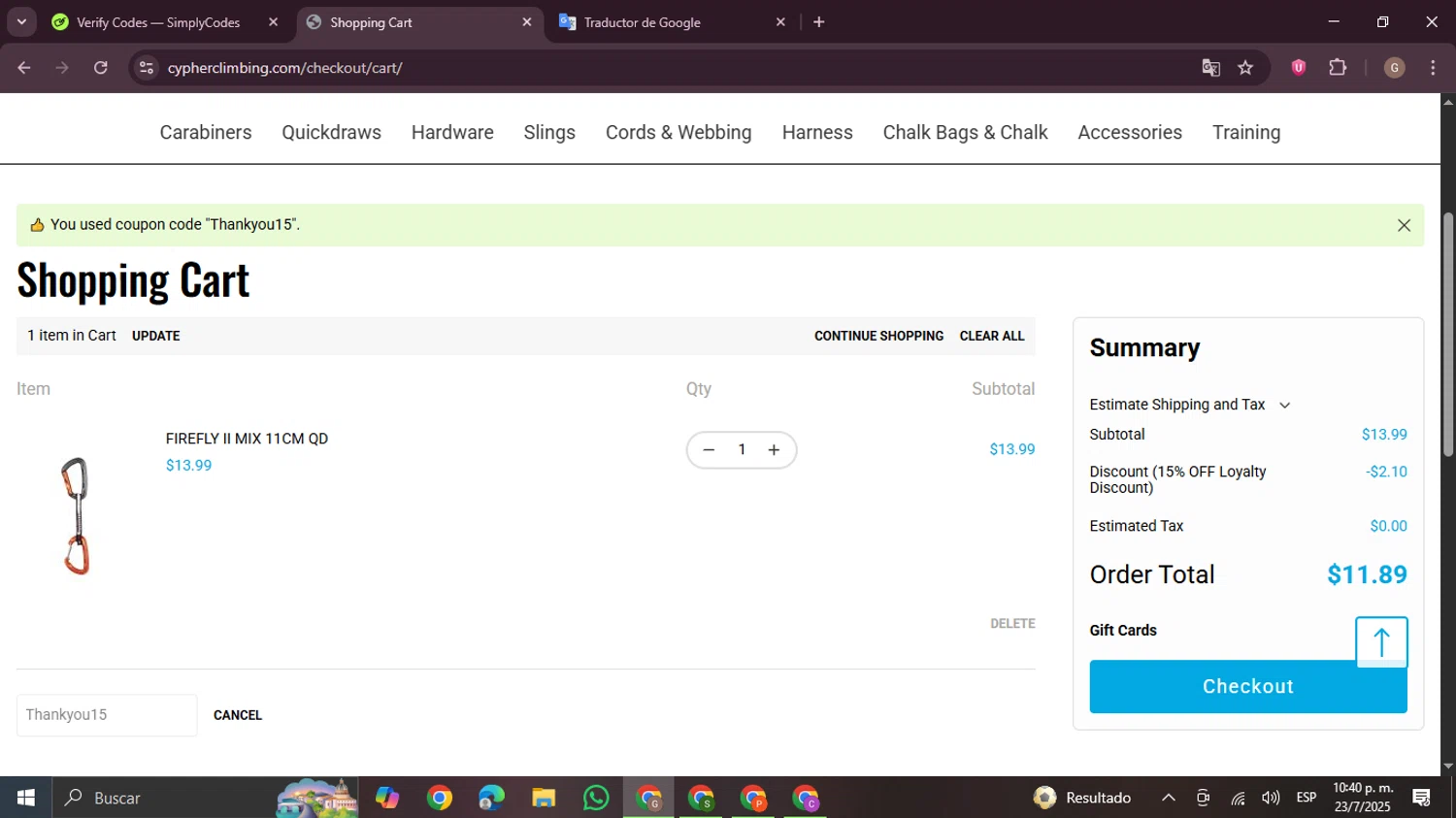Open site information icon in address bar
The image size is (1456, 818).
pos(147,68)
